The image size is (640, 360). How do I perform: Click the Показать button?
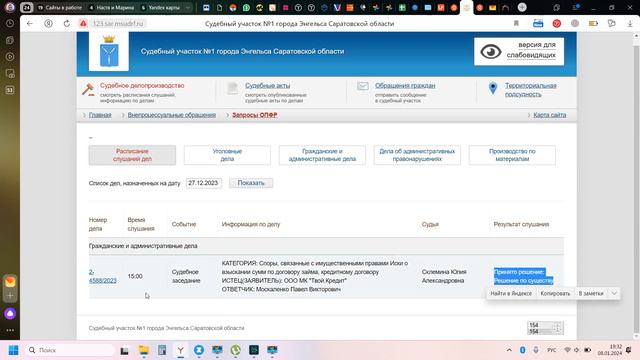point(251,183)
